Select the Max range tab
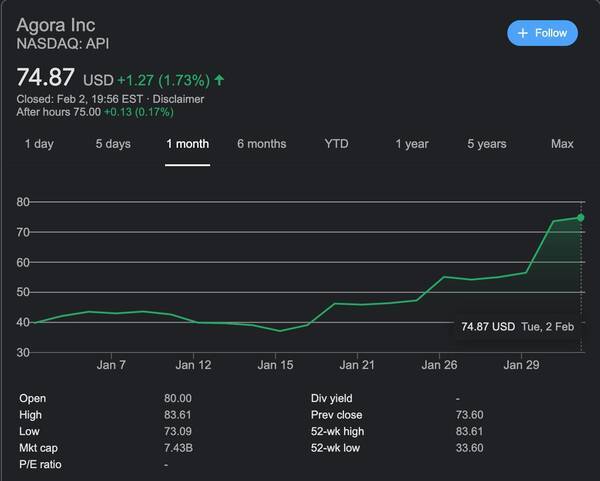The width and height of the screenshot is (600, 481). tap(562, 144)
